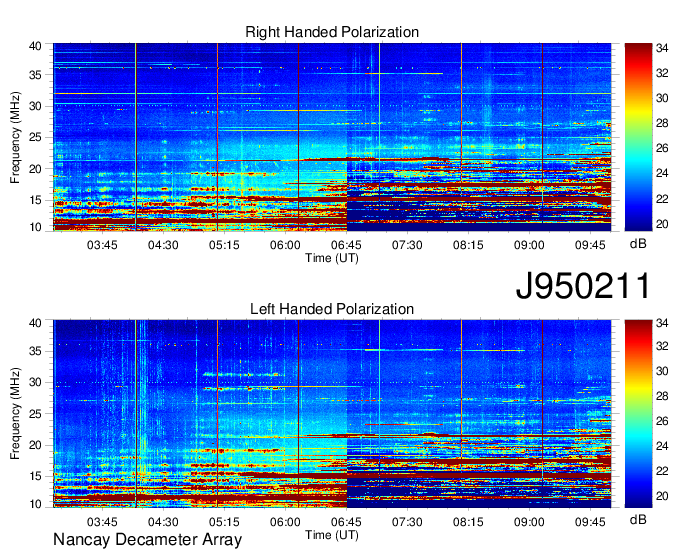Click the 06:45 time tick under Left Handed plot
This screenshot has width=680, height=552.
[346, 522]
